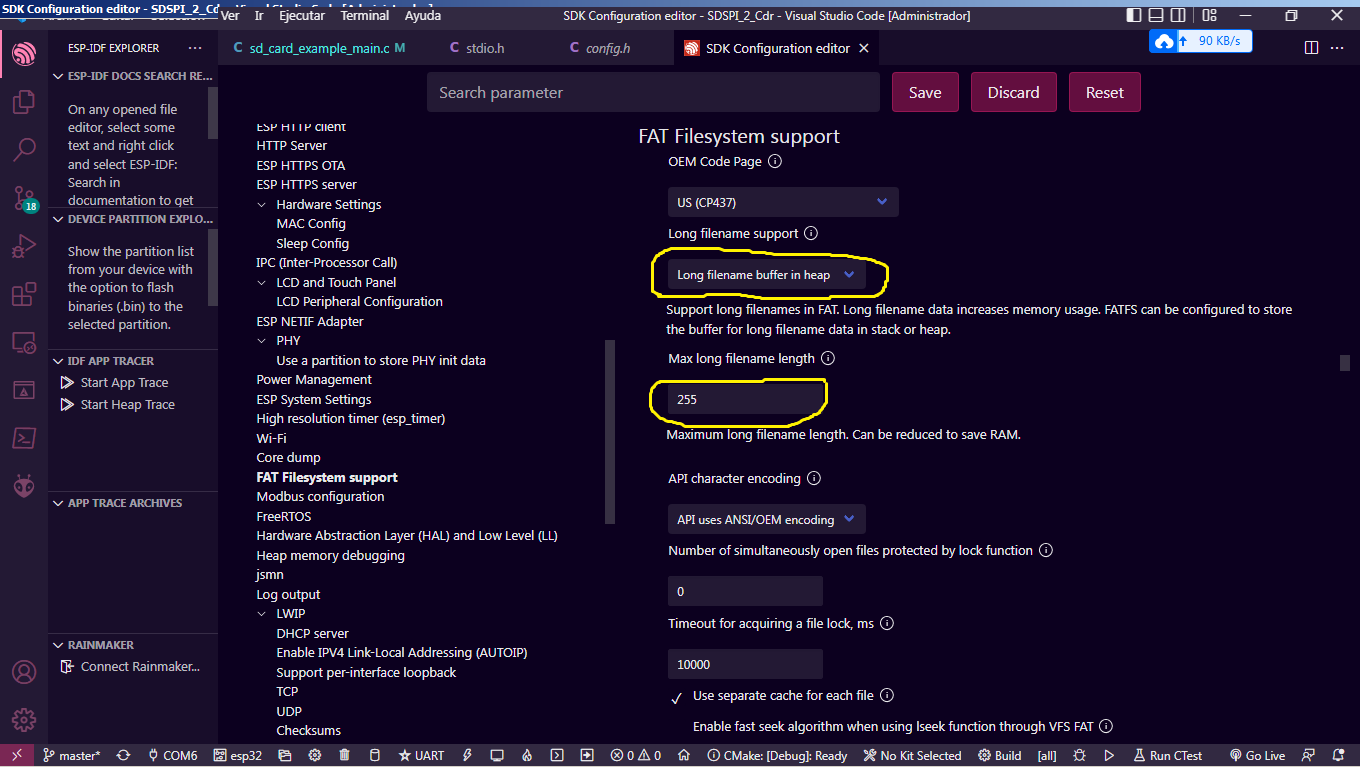Image resolution: width=1360 pixels, height=768 pixels.
Task: Switch to the sd_card_example_main.c tab
Action: point(318,48)
